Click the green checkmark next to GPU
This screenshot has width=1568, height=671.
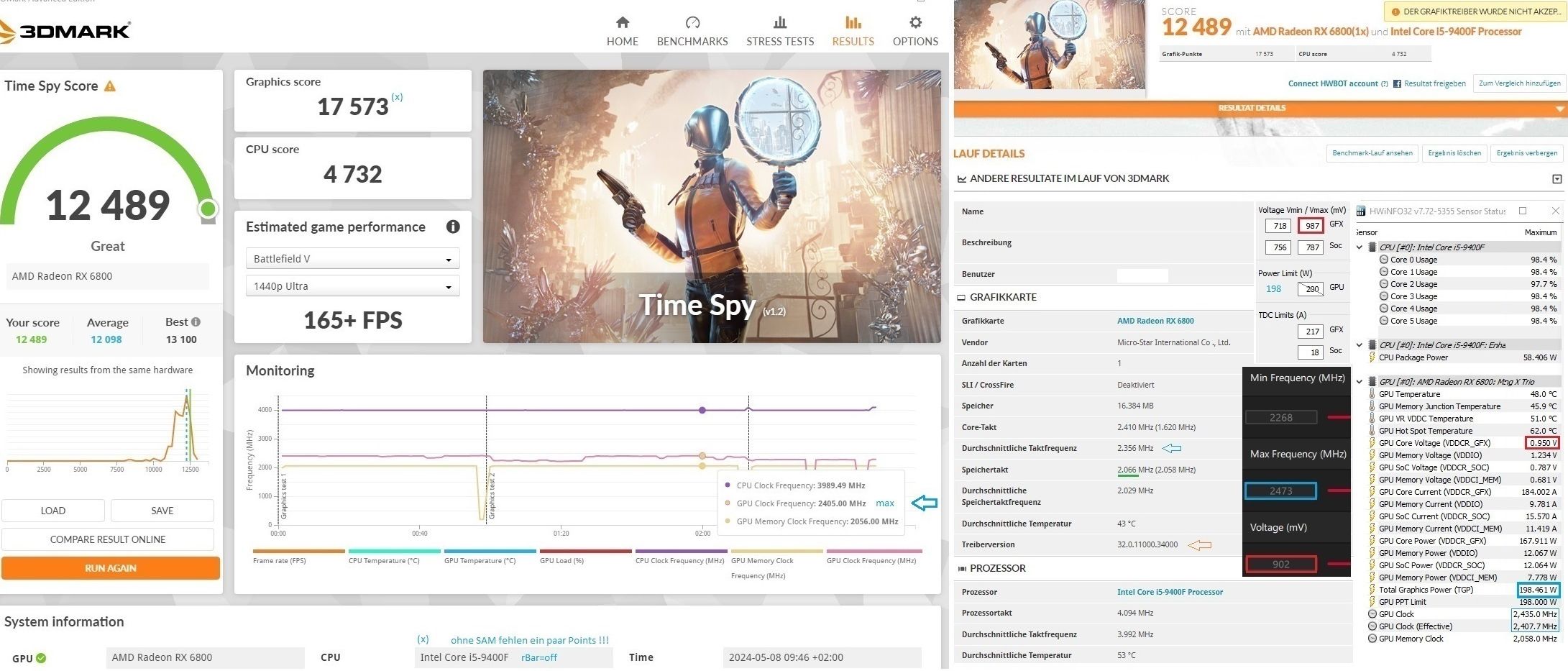pos(41,658)
